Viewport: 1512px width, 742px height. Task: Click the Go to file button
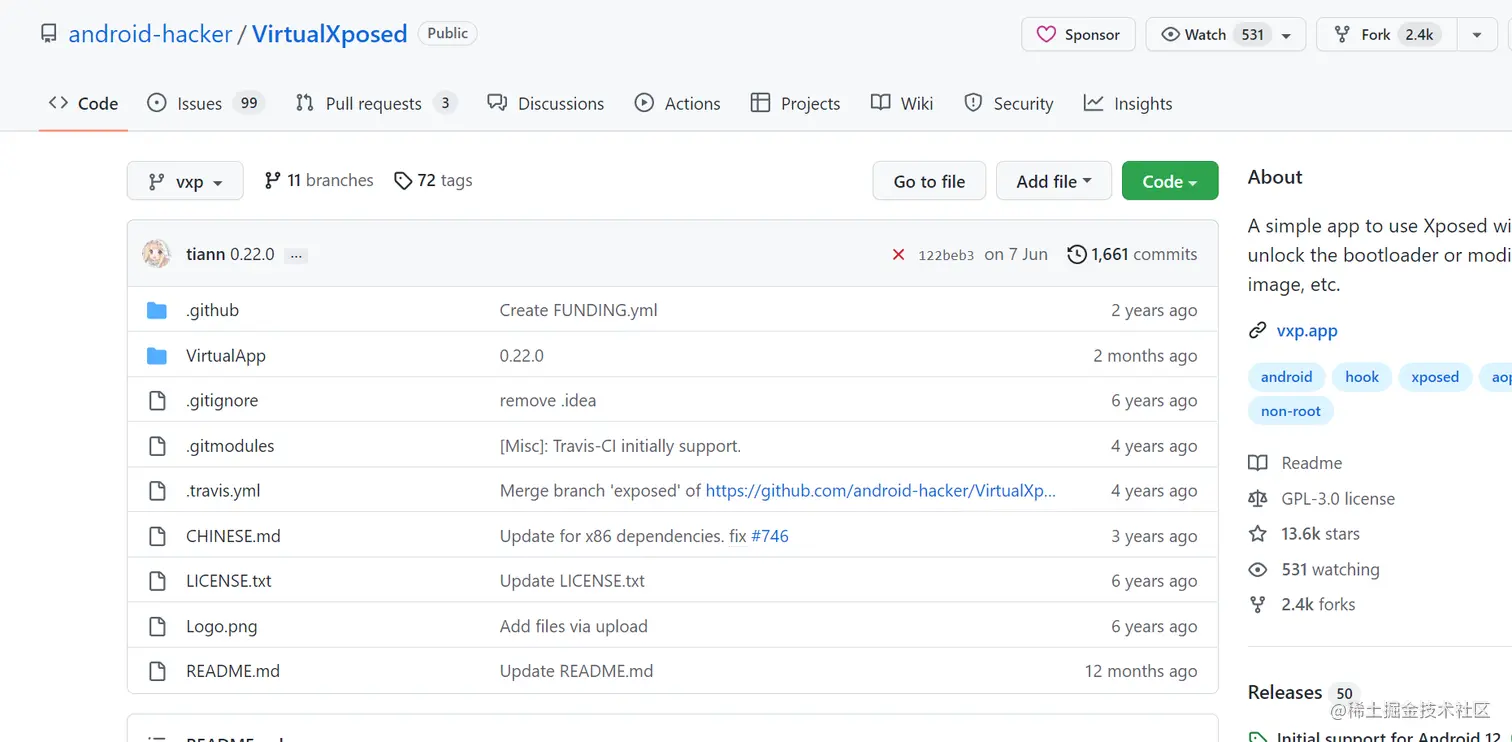click(929, 181)
